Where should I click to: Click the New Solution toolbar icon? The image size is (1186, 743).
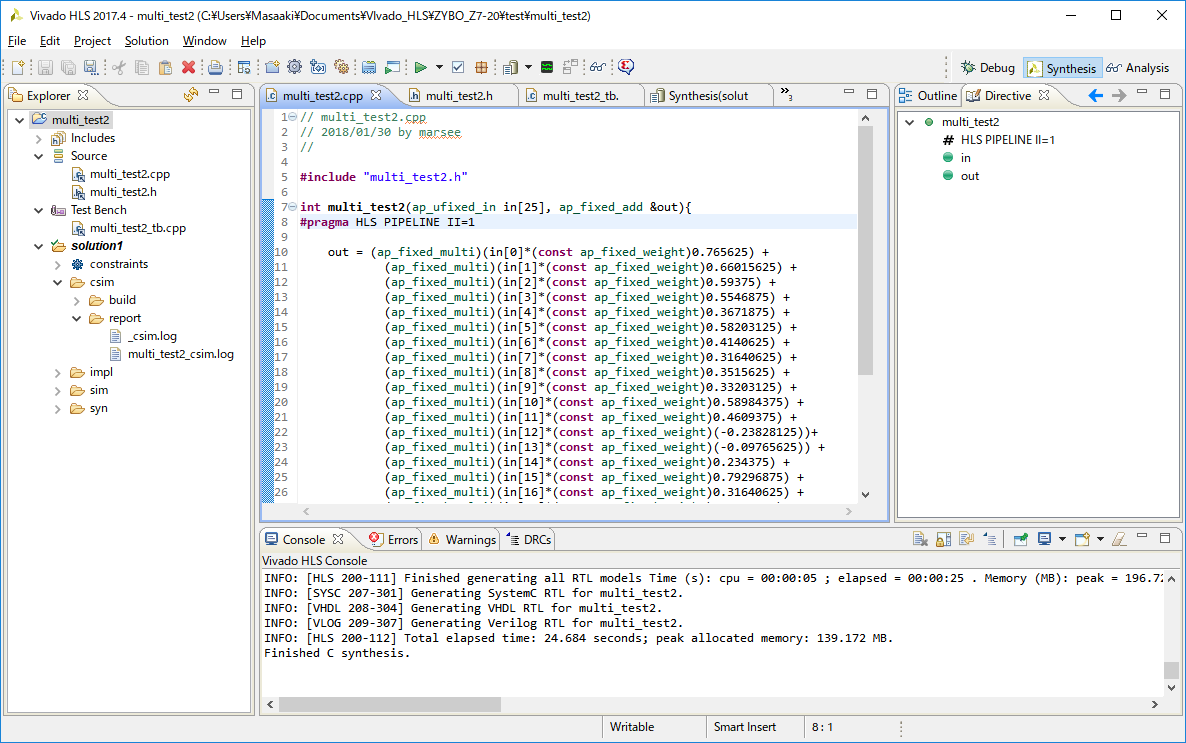click(x=318, y=67)
